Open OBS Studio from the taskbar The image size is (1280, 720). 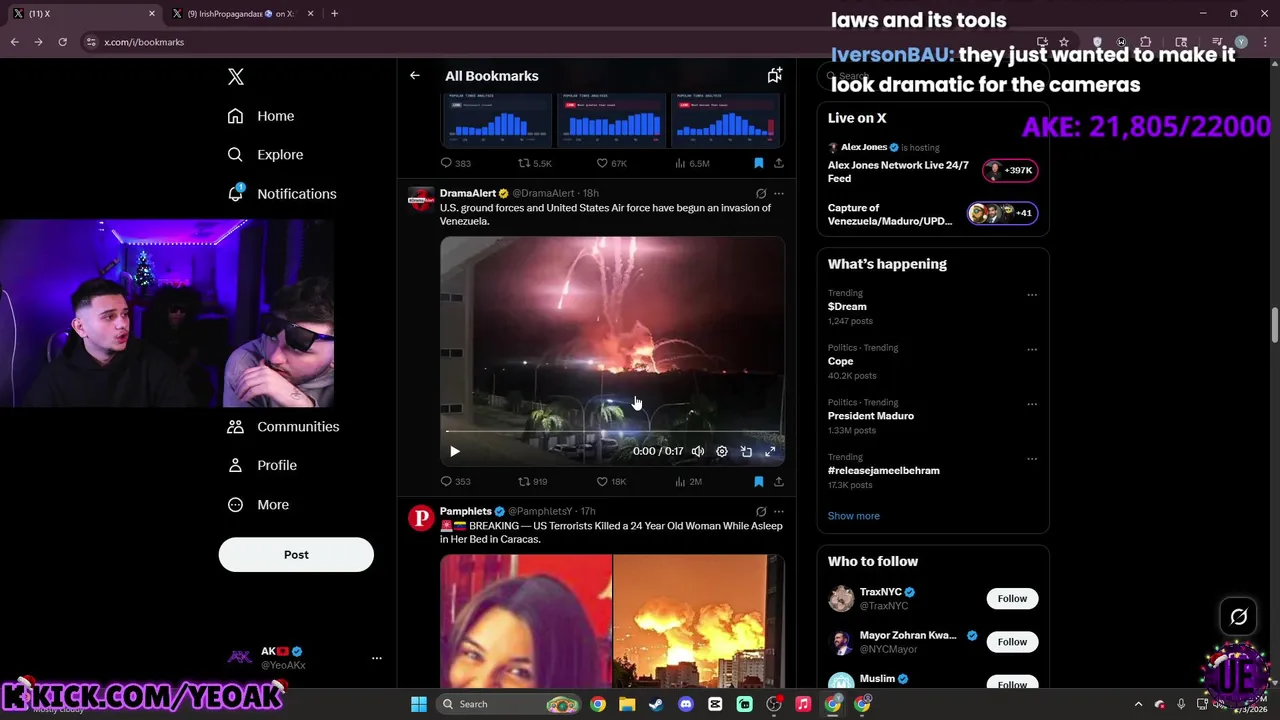(774, 704)
